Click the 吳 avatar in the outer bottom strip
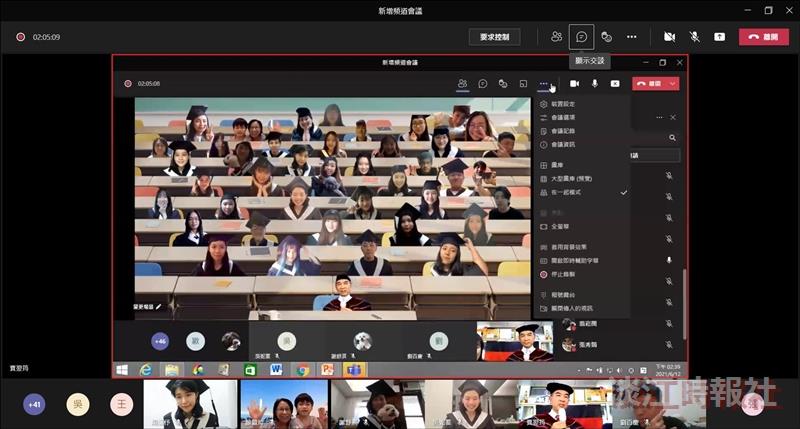This screenshot has height=429, width=800. click(78, 405)
